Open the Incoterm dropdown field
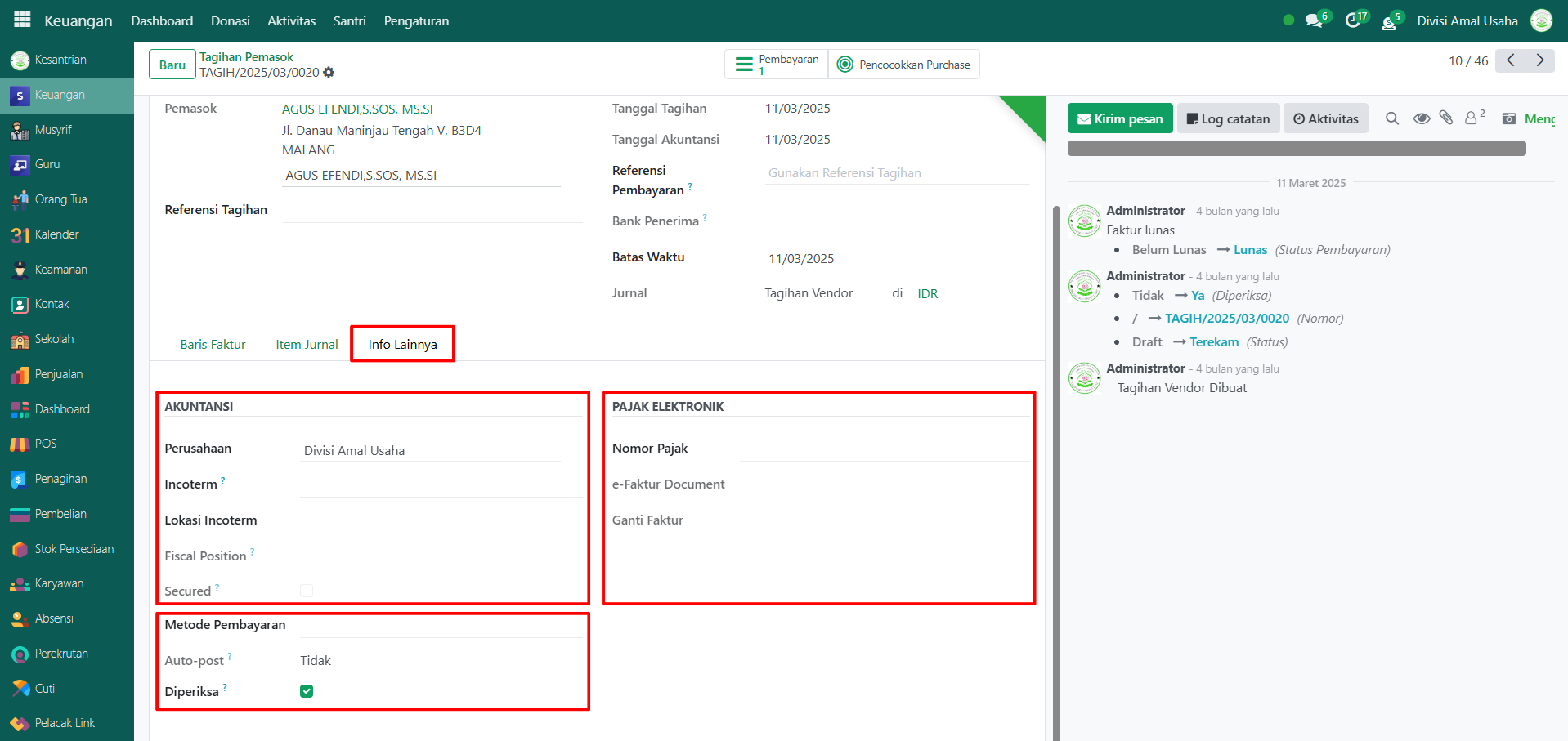 pyautogui.click(x=440, y=484)
